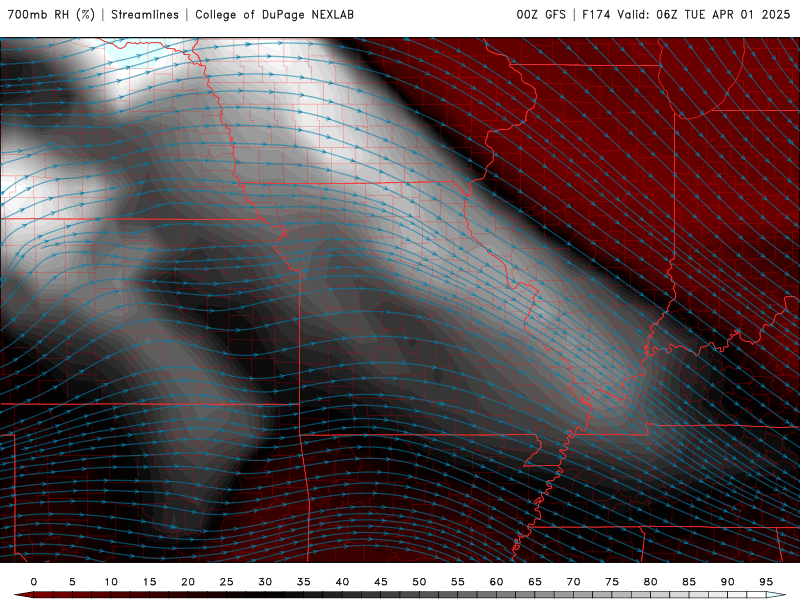Click the colorbar label "85"
Screen dimensions: 800x600
(689, 582)
